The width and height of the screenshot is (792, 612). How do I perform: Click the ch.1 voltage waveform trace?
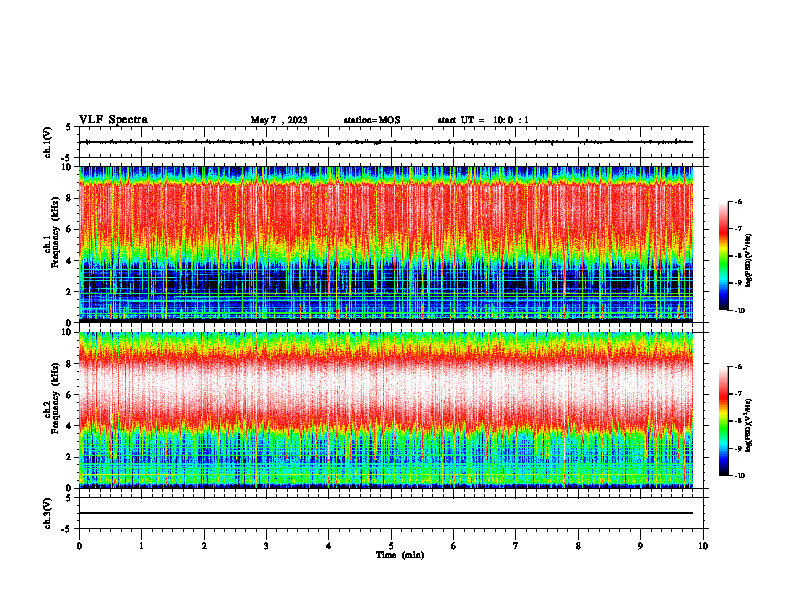(386, 142)
